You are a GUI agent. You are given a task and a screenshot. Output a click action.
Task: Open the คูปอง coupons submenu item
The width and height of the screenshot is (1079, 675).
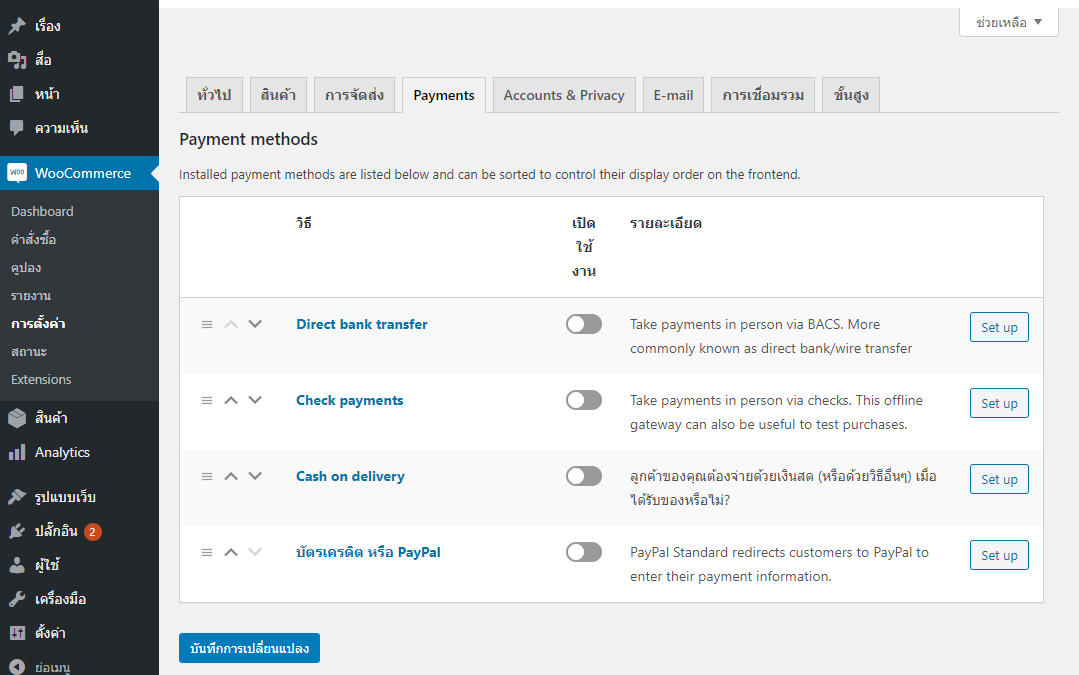(26, 268)
